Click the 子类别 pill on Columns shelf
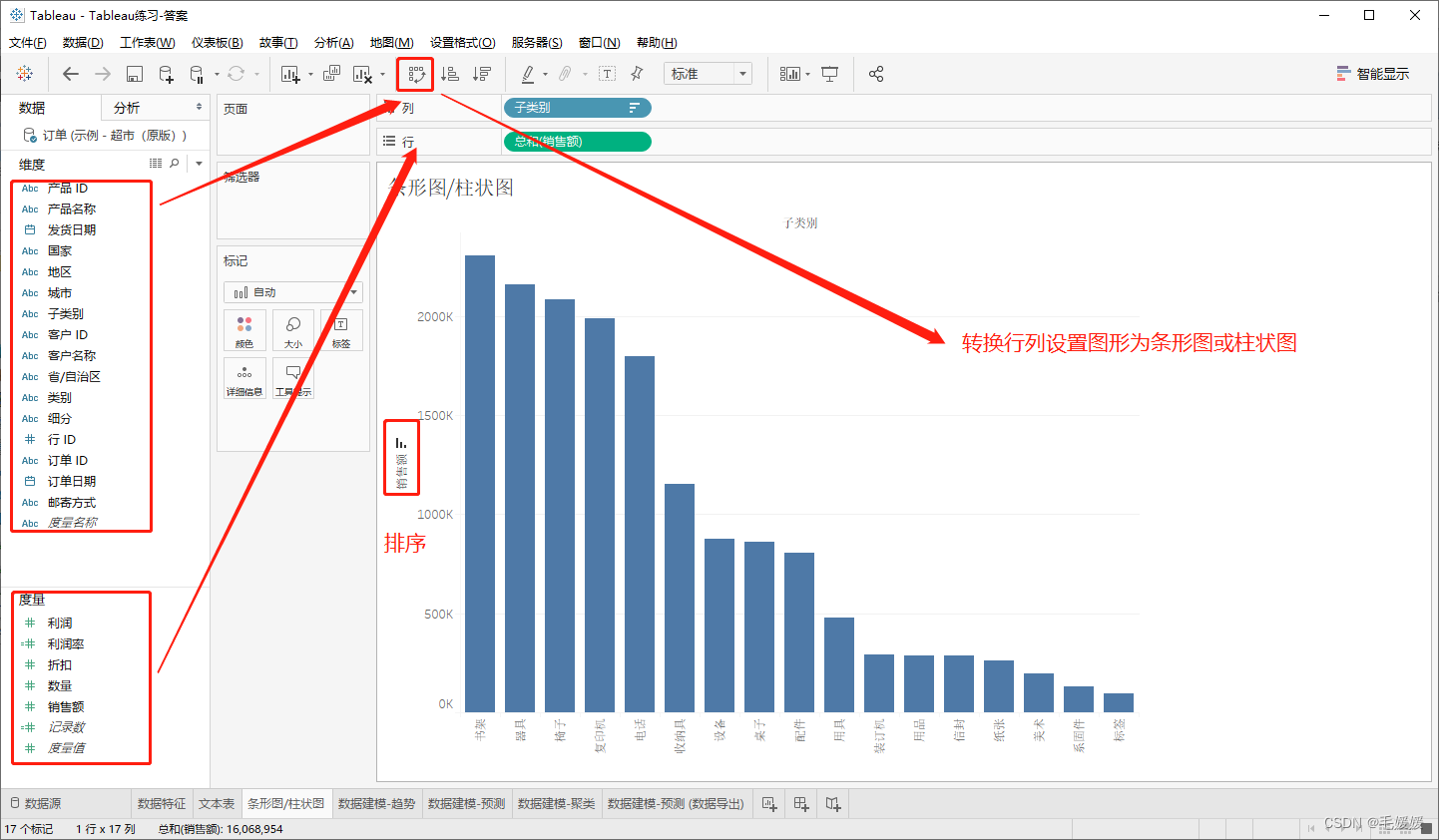This screenshot has width=1439, height=840. point(578,108)
